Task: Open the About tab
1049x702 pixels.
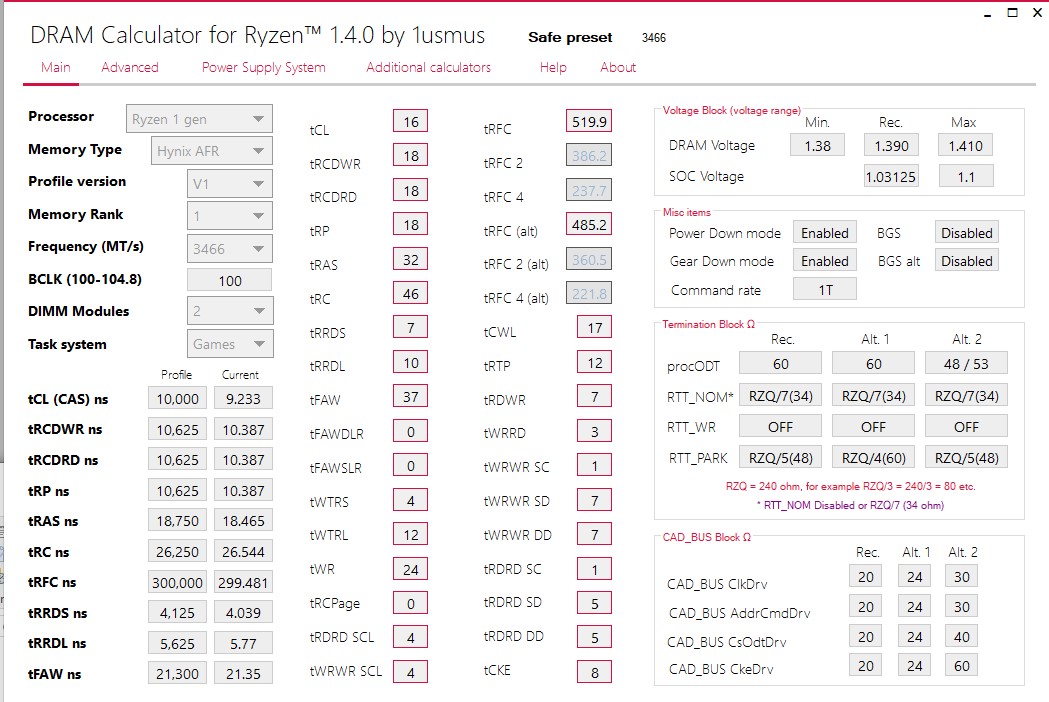Action: tap(618, 68)
